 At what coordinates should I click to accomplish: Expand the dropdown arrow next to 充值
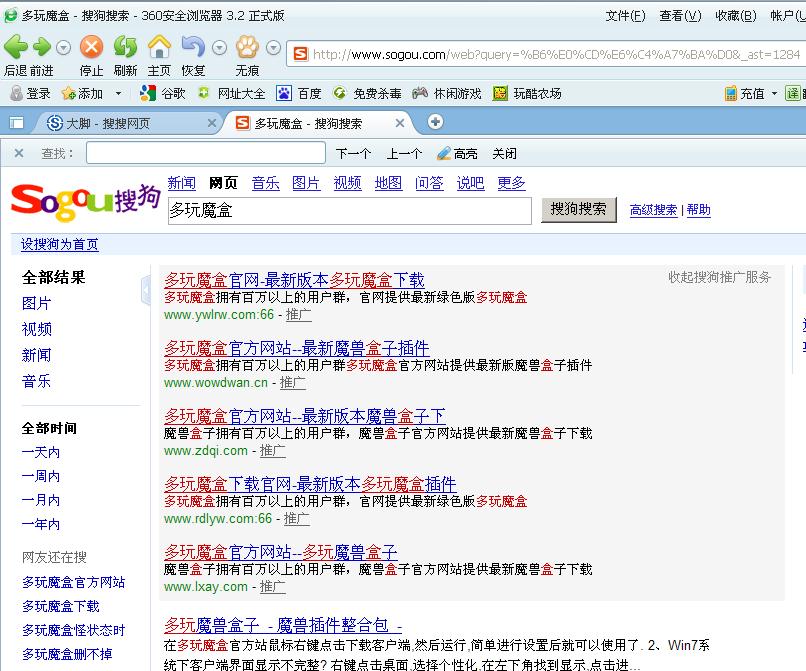click(x=774, y=94)
